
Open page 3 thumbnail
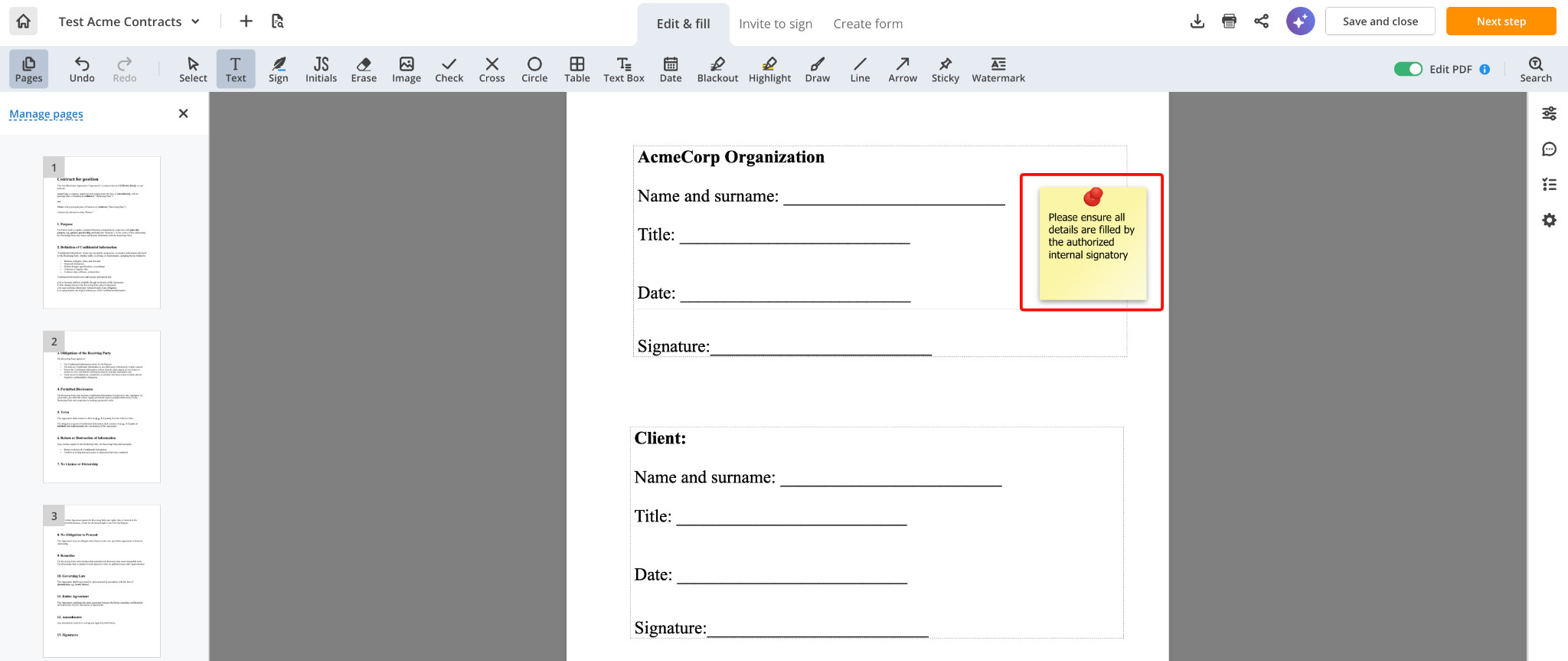[102, 581]
